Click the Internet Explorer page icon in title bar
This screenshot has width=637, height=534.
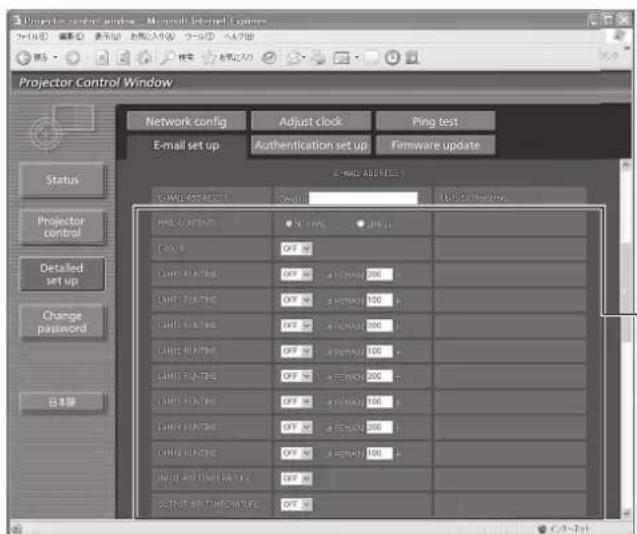coord(17,20)
